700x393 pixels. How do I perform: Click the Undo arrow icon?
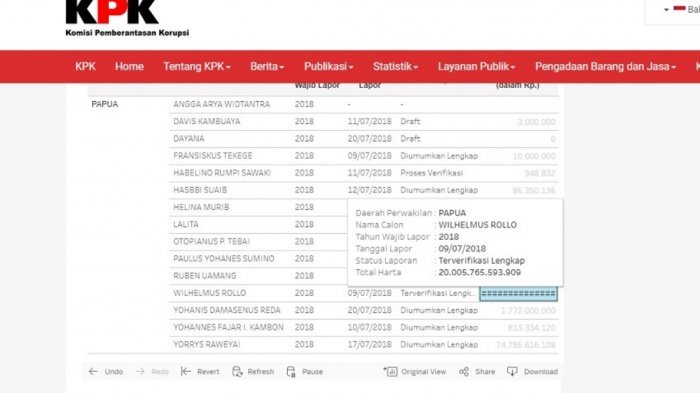click(x=93, y=372)
